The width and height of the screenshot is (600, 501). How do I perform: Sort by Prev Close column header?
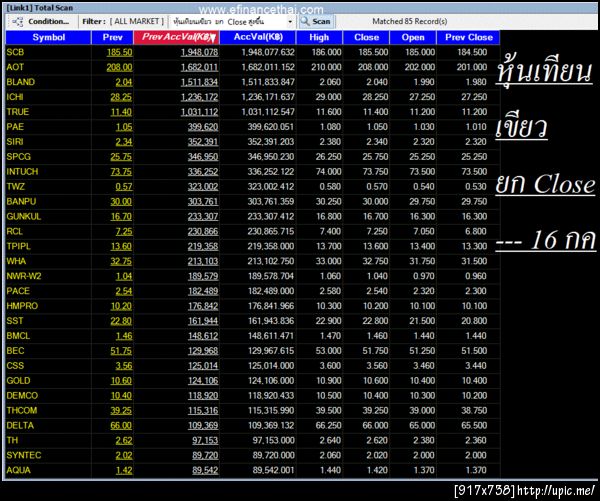[468, 38]
